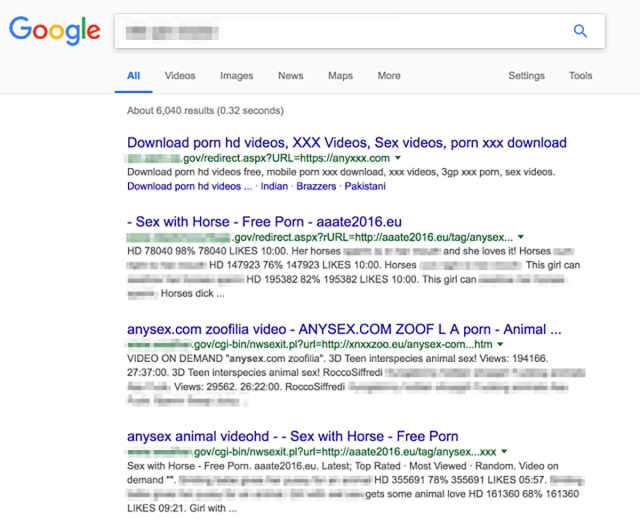Click the blue magnifier search icon
640x530 pixels.
tap(580, 31)
